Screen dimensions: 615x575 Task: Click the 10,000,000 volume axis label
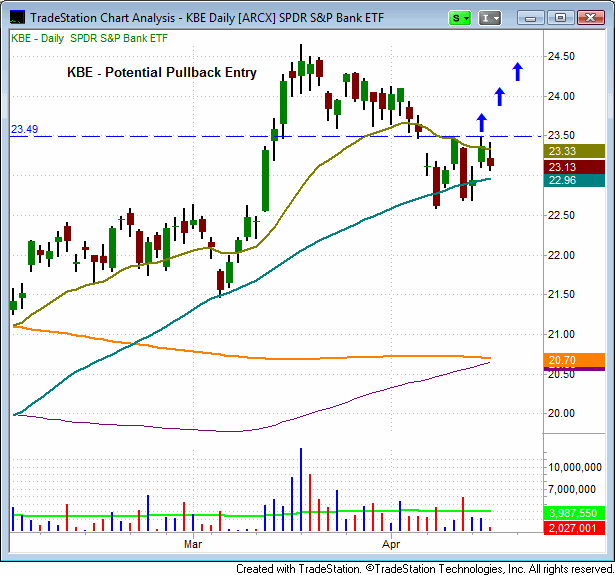pos(575,468)
